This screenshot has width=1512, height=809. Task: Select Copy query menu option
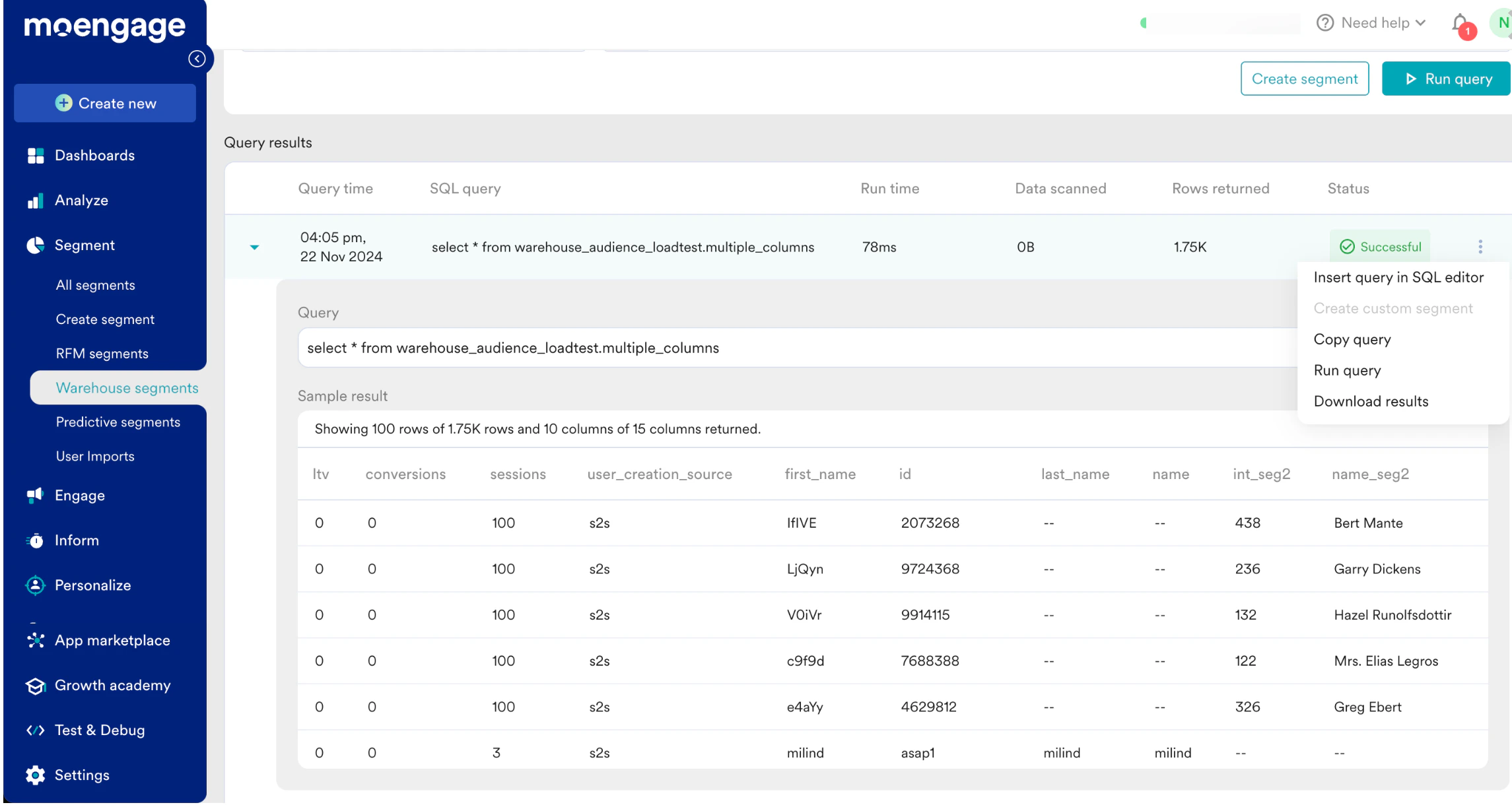pyautogui.click(x=1352, y=340)
